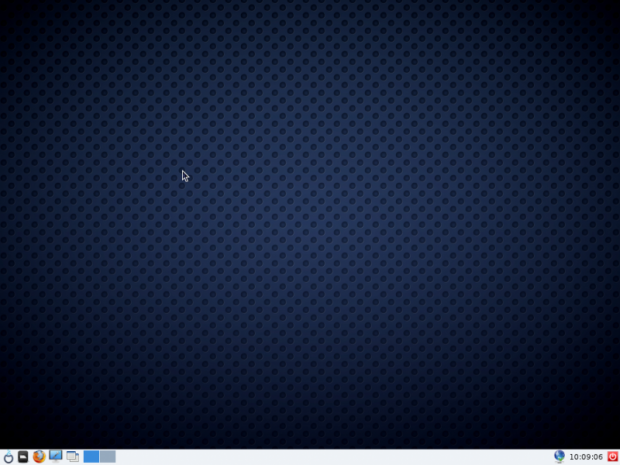
Task: Open the network status globe icon
Action: (x=559, y=457)
